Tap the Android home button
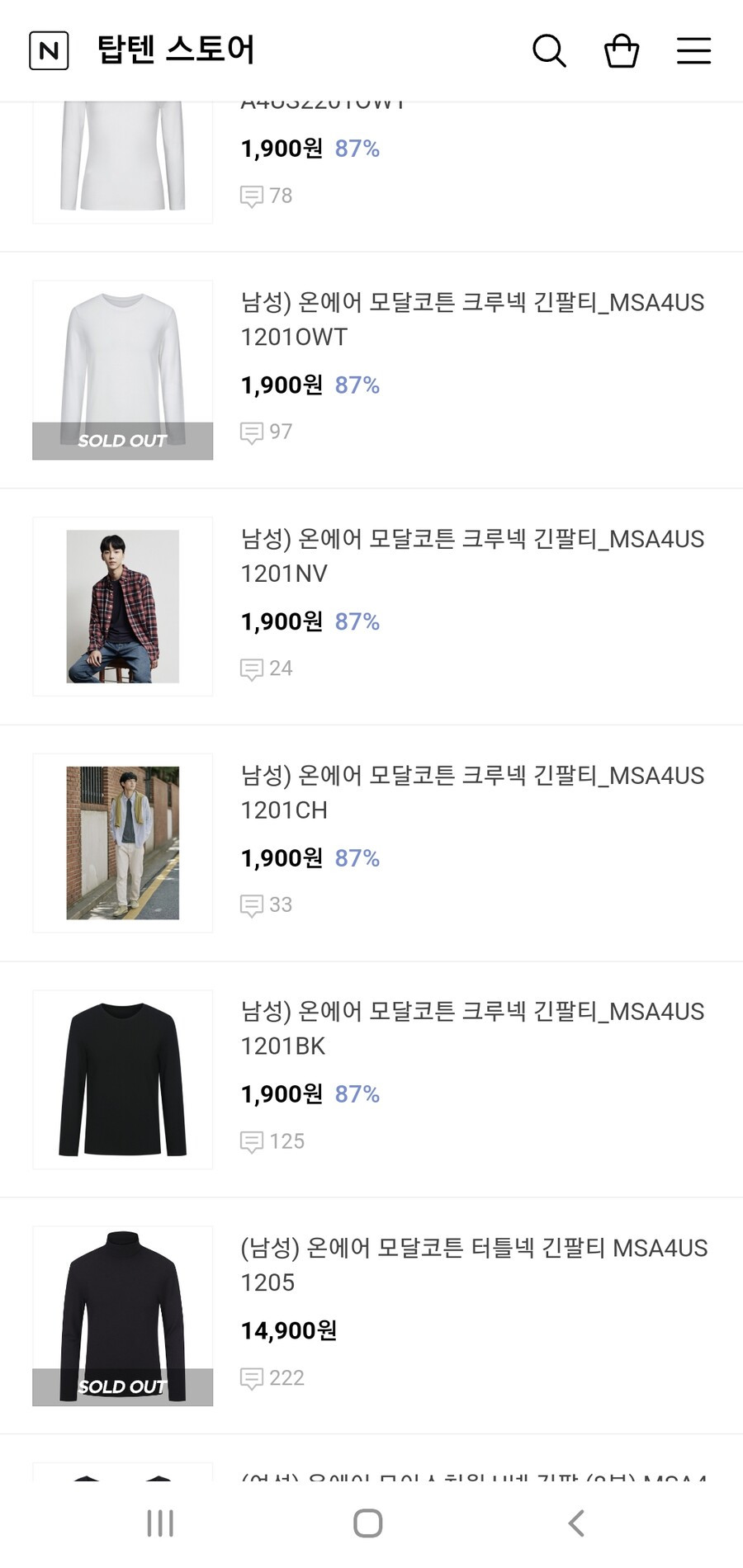Viewport: 743px width, 1568px height. click(367, 1523)
